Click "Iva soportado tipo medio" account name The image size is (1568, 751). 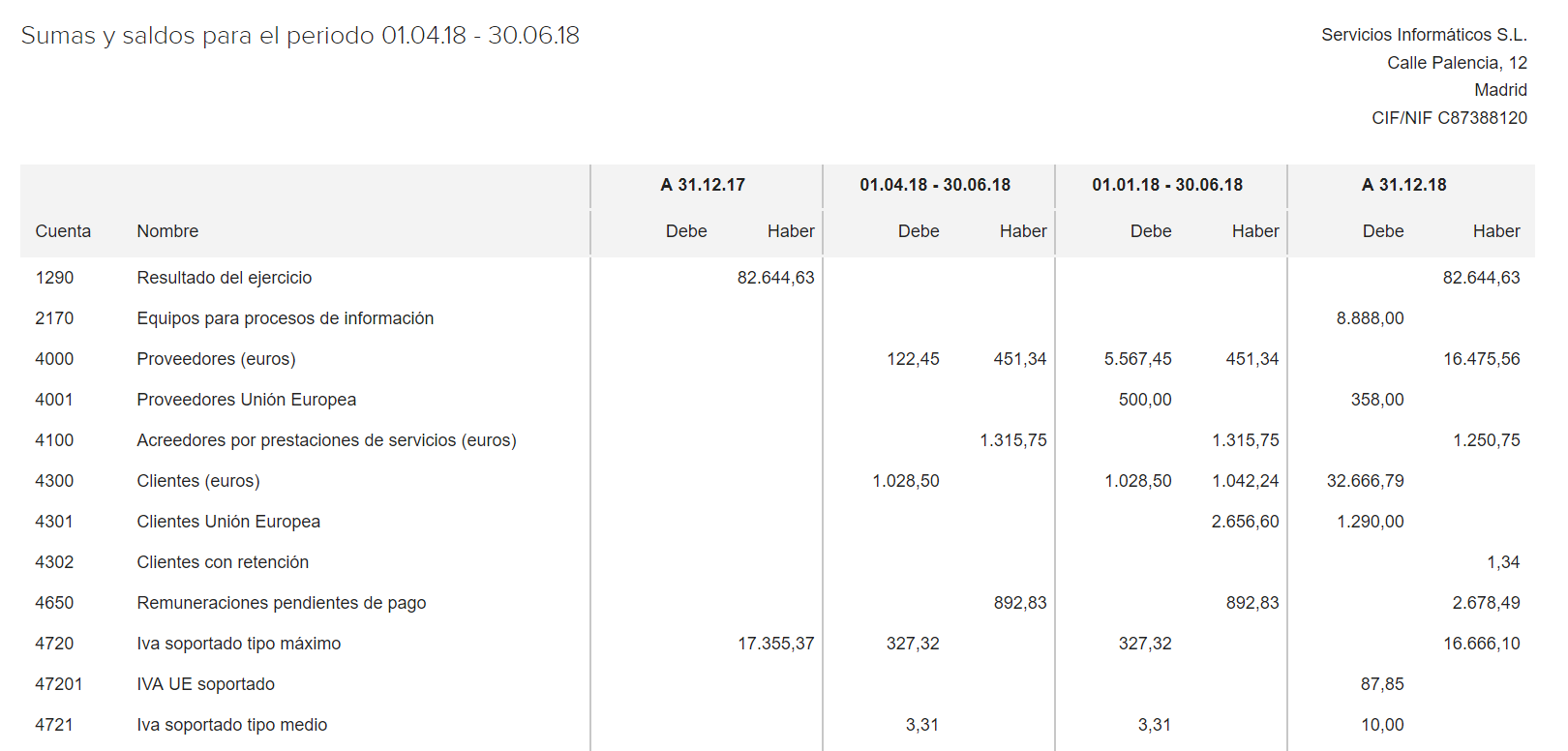coord(232,725)
